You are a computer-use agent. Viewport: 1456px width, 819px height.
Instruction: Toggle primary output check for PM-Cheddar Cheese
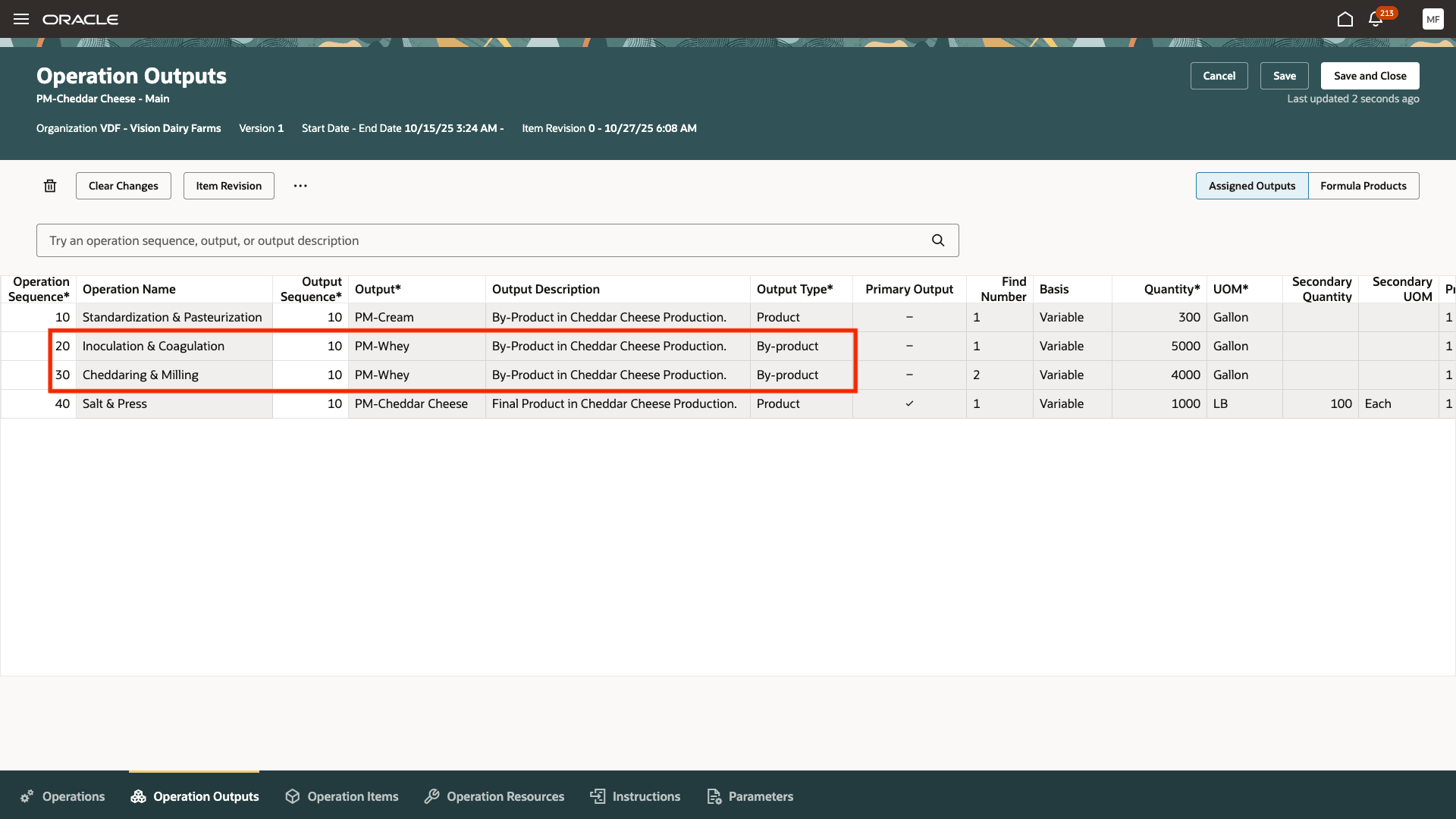click(909, 404)
